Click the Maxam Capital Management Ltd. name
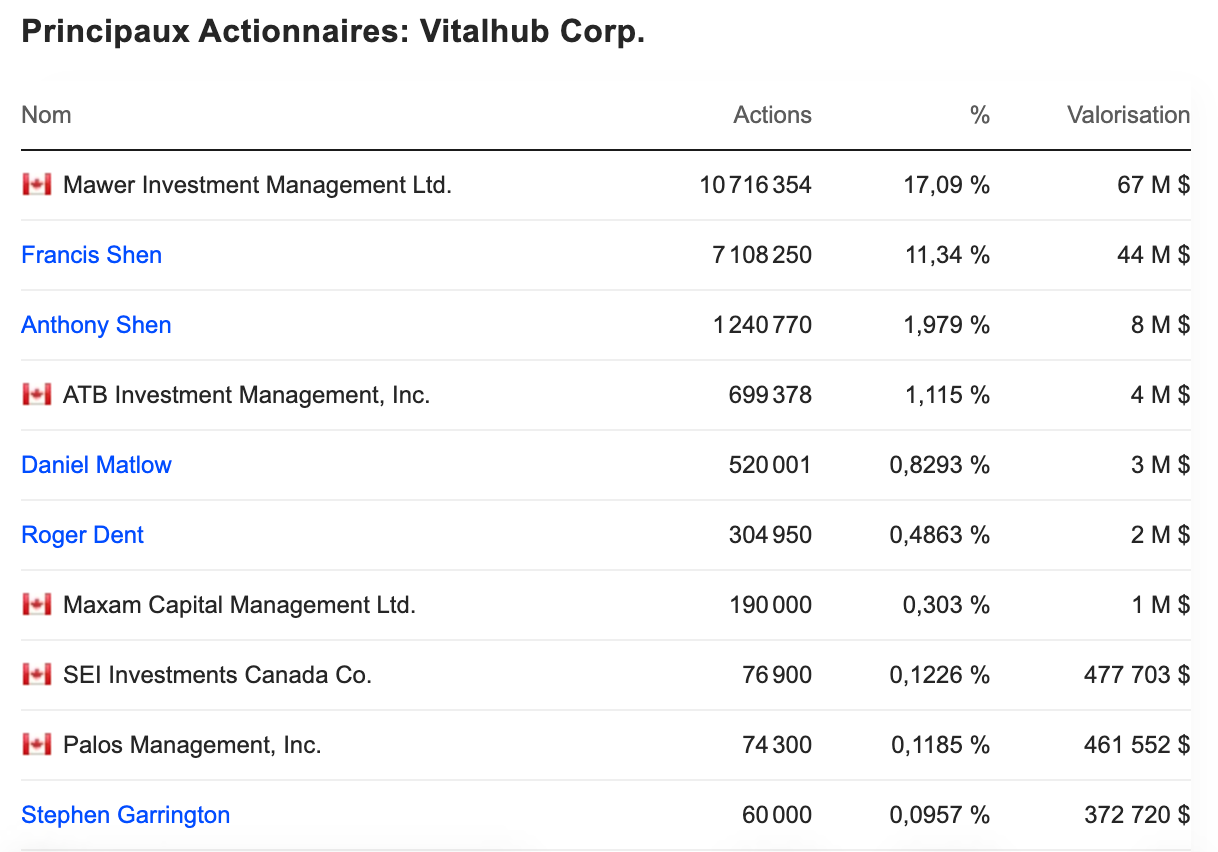This screenshot has width=1218, height=852. click(239, 605)
